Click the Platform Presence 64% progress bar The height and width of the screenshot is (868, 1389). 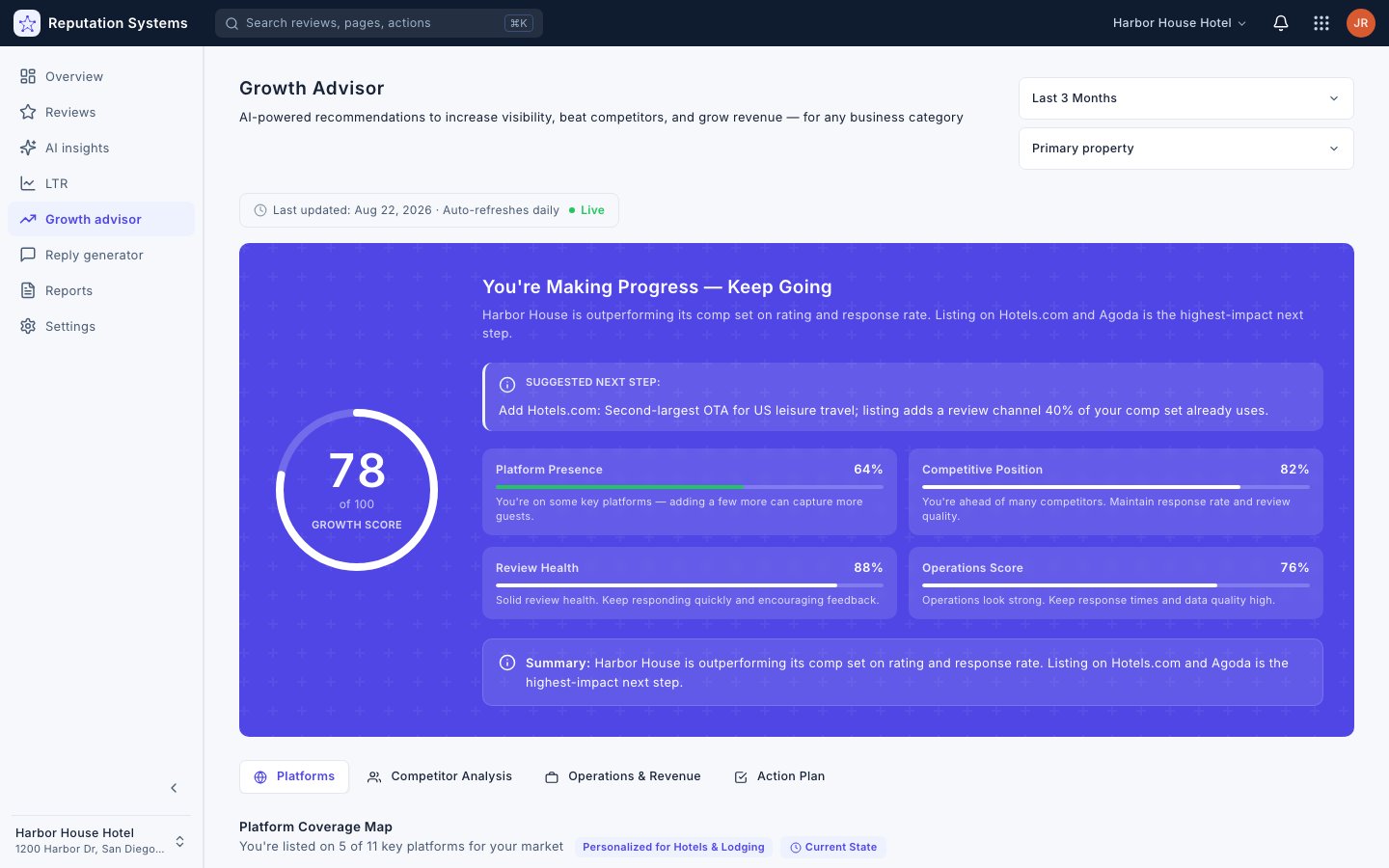[x=690, y=487]
